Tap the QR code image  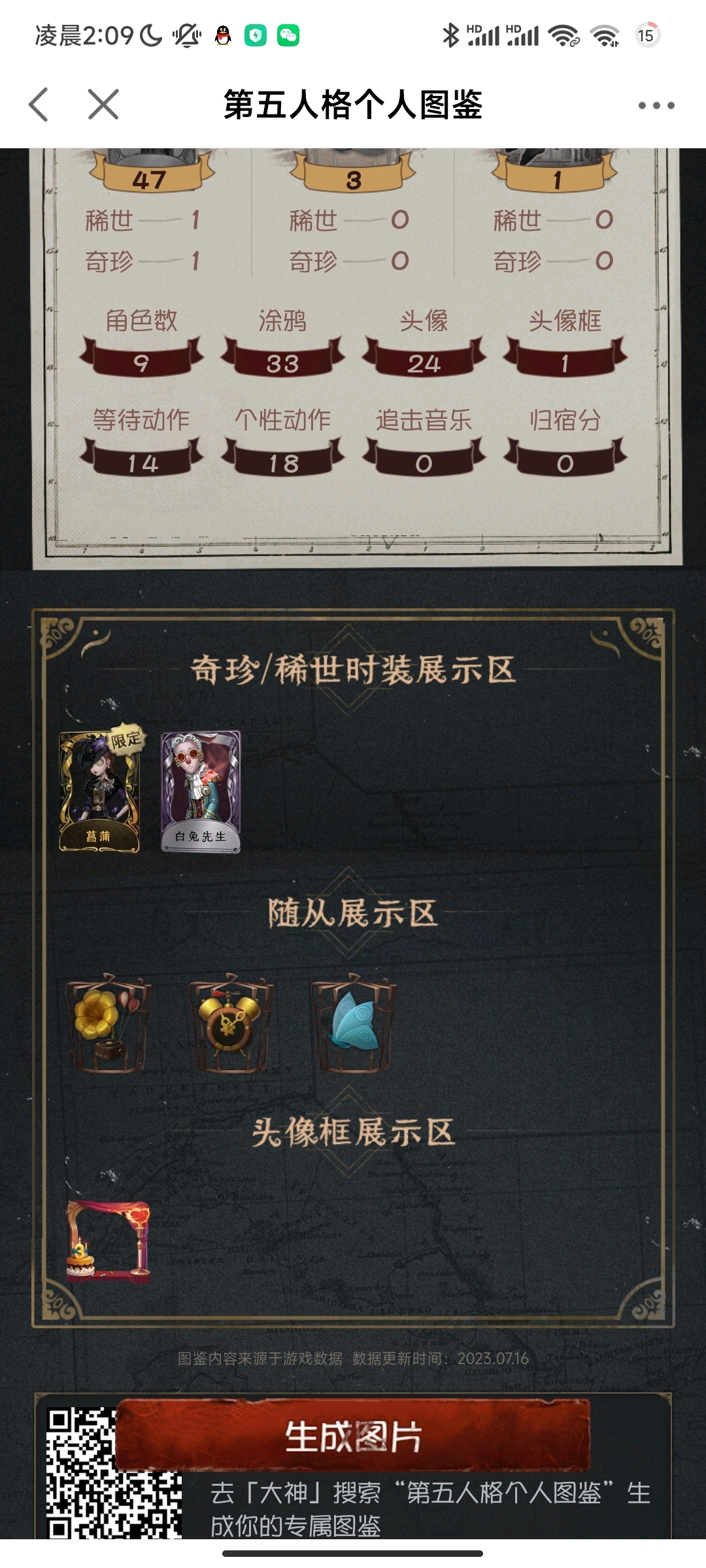[114, 1473]
